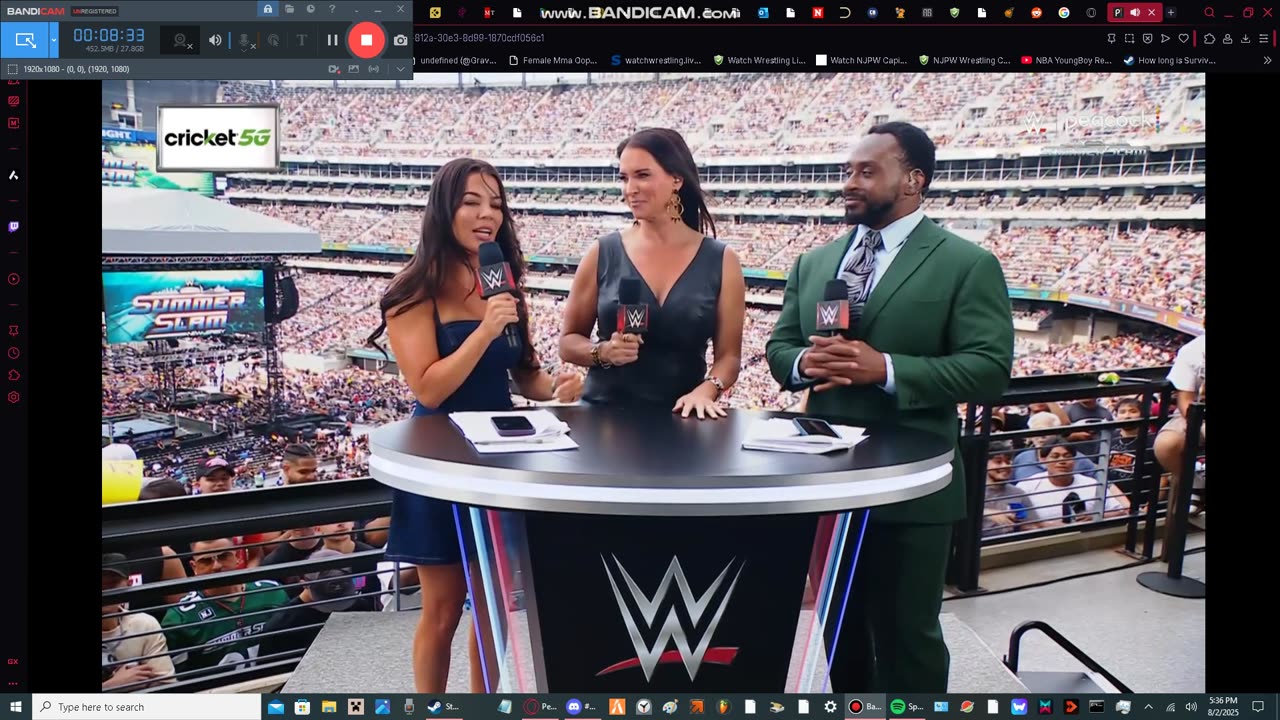Open history clock in Opera GX sidebar
1280x720 pixels.
13,353
